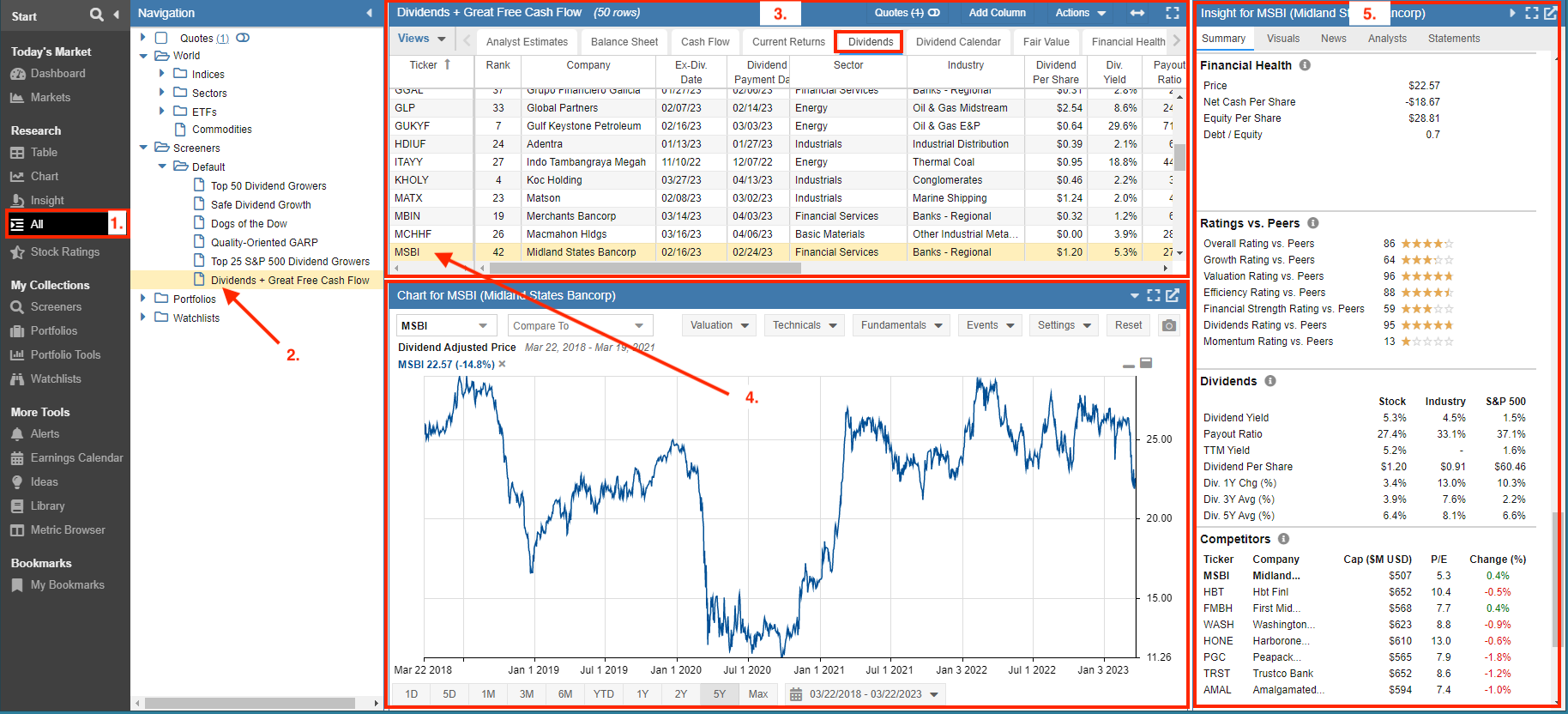Switch to the Cash Flow view tab
This screenshot has height=714, width=1568.
coord(705,42)
